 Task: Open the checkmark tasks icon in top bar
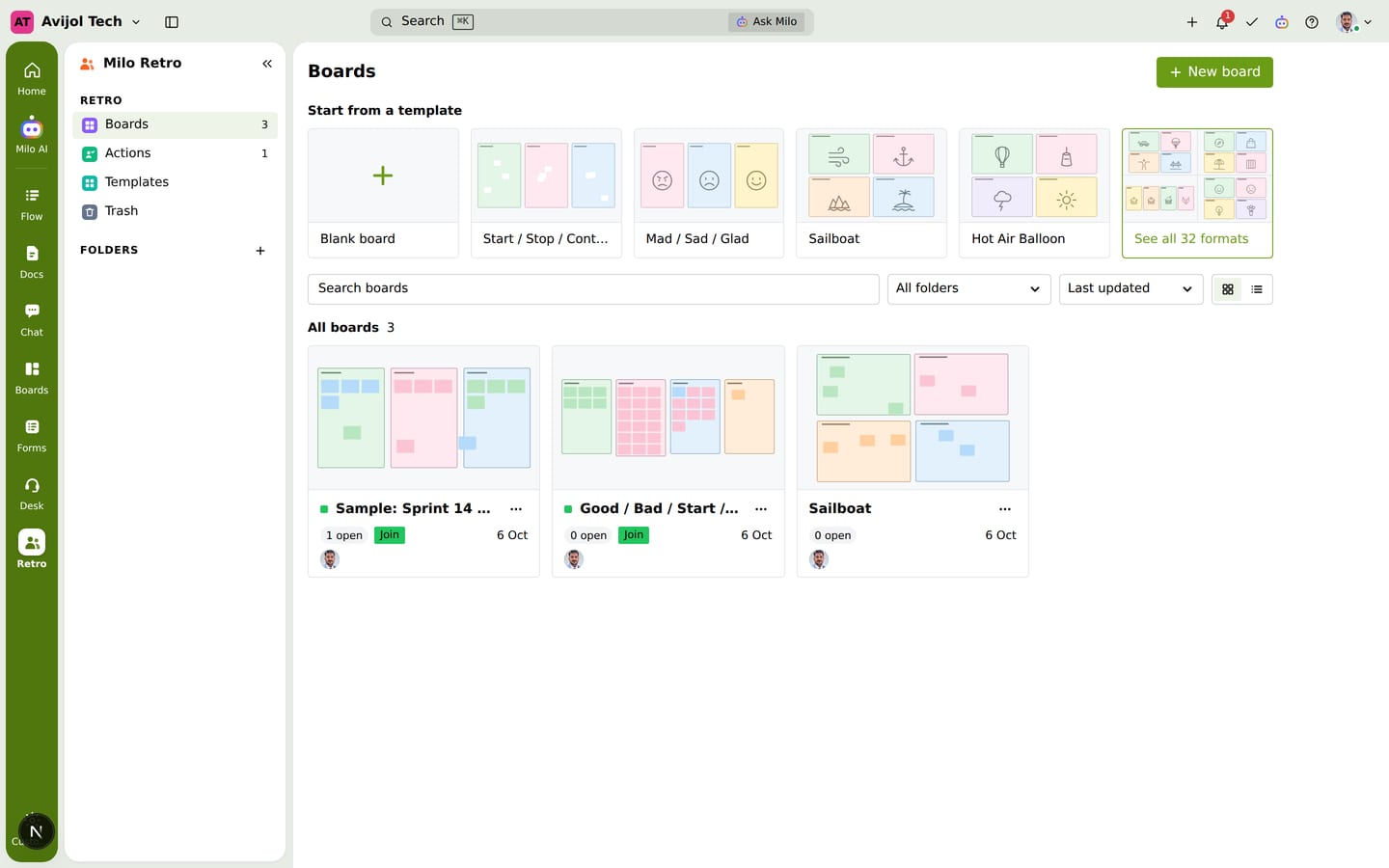pos(1252,22)
